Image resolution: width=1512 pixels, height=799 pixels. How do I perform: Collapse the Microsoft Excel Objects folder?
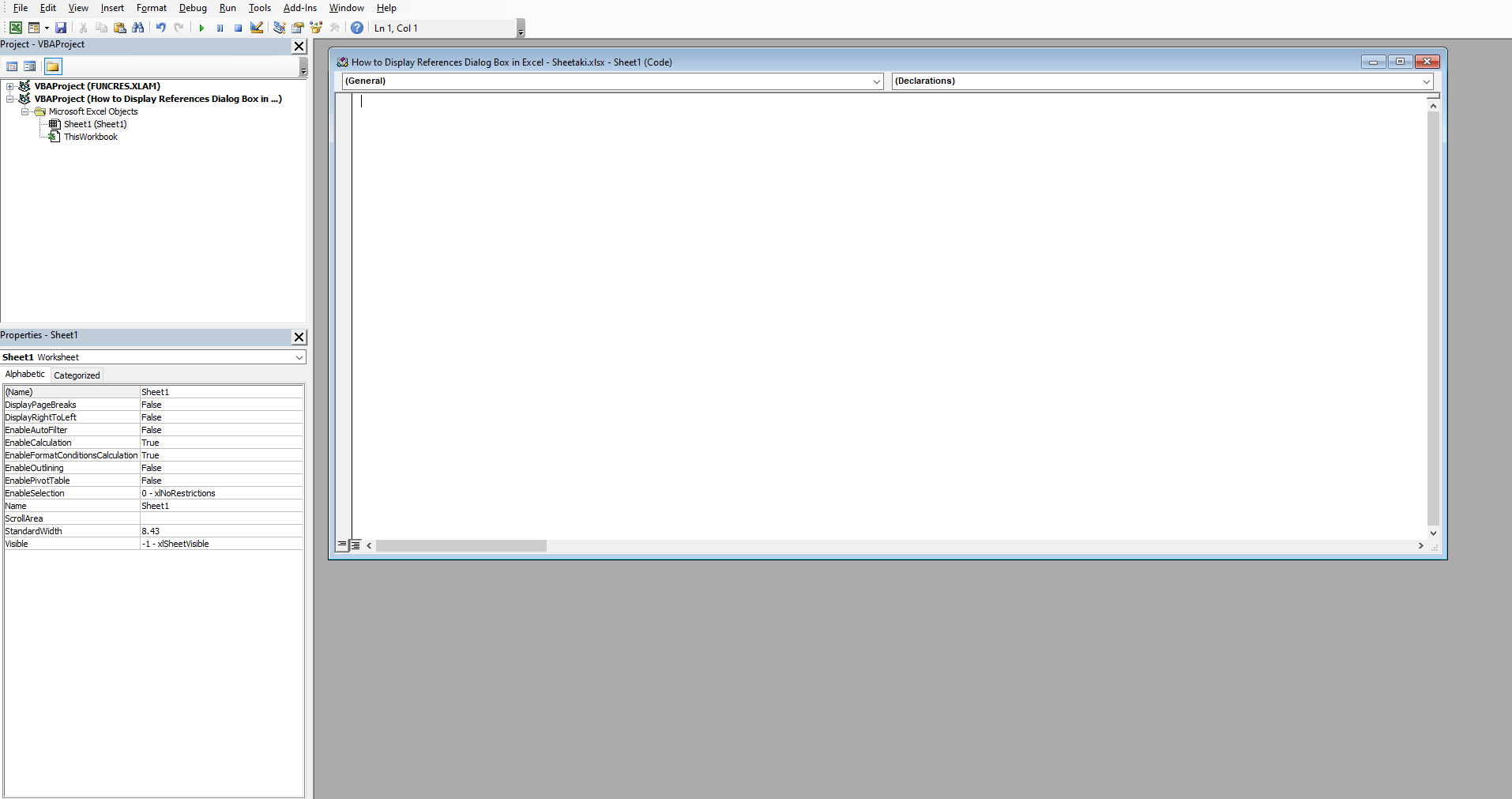(x=24, y=111)
